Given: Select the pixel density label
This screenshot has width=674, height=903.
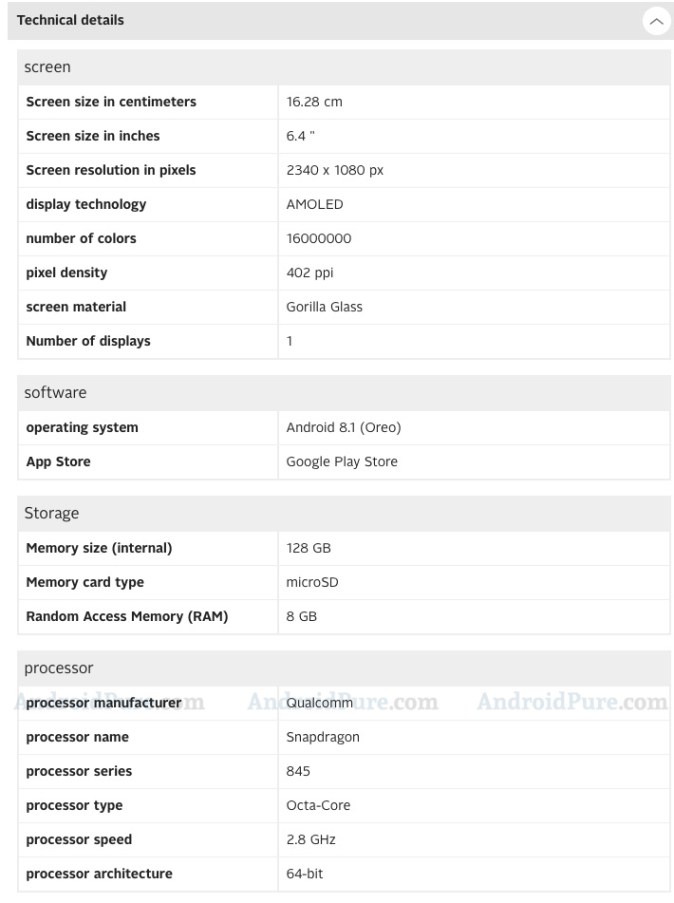Looking at the screenshot, I should pyautogui.click(x=66, y=272).
